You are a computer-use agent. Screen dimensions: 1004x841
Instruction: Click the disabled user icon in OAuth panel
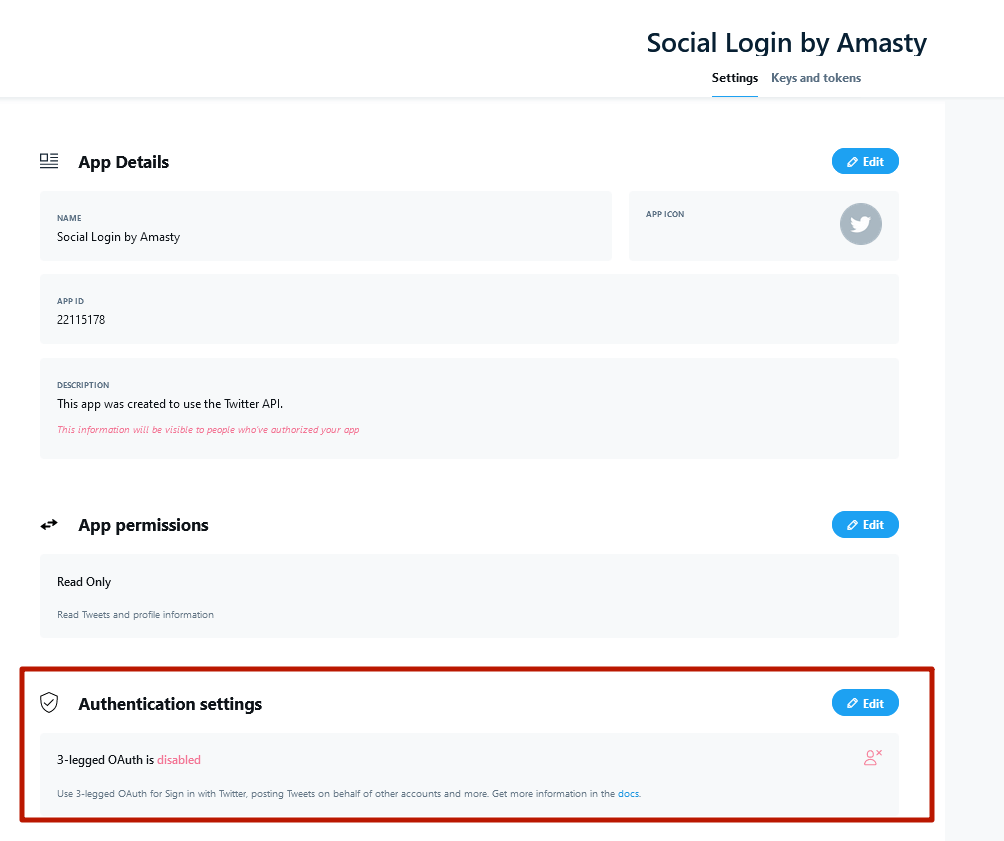coord(873,758)
